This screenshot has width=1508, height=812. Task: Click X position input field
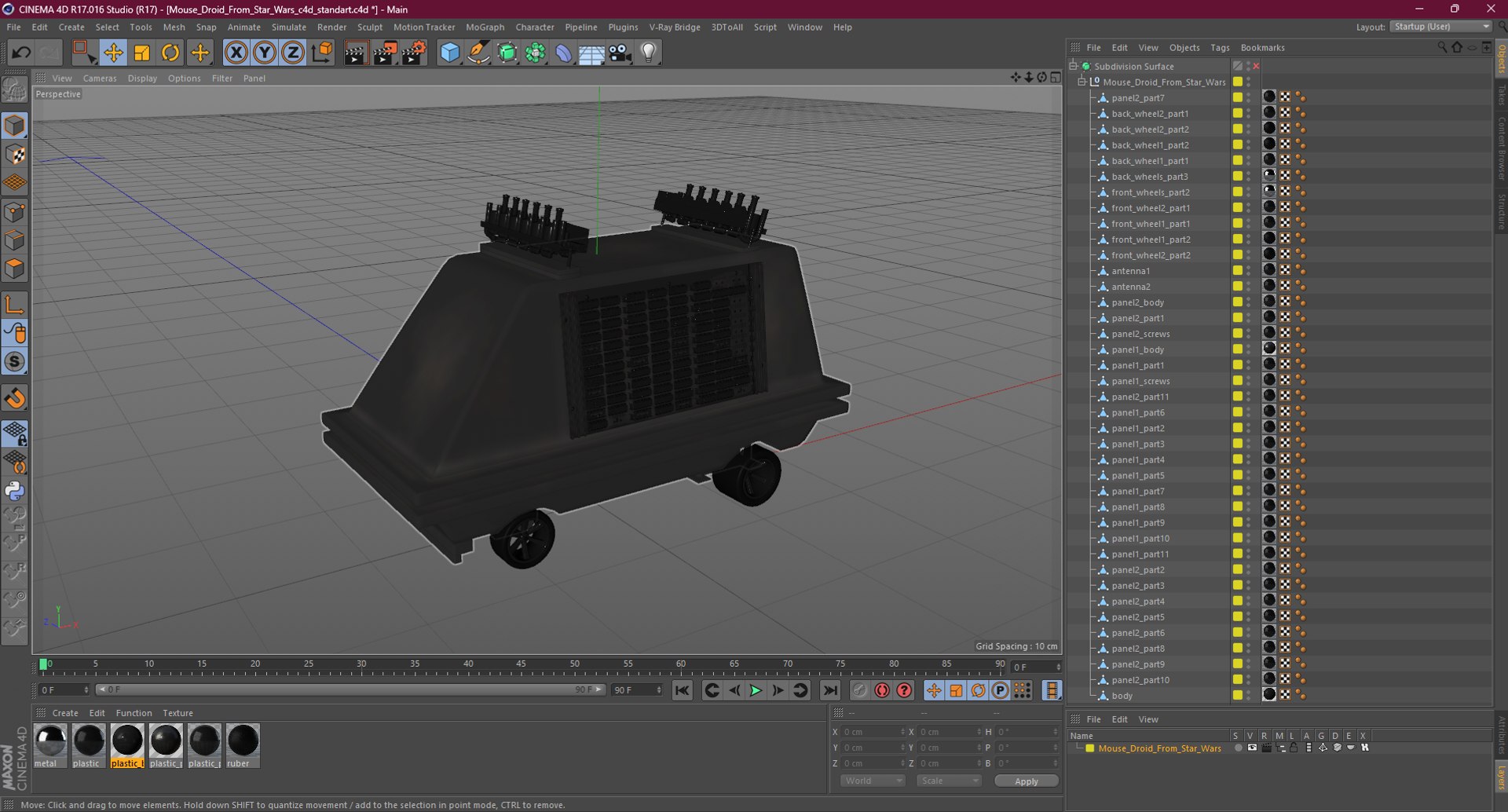[873, 732]
